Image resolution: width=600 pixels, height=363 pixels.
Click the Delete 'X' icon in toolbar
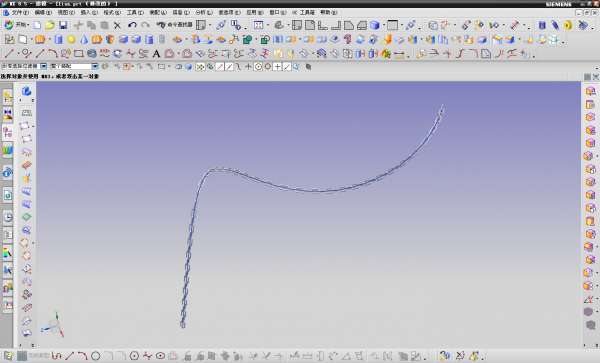click(x=117, y=26)
